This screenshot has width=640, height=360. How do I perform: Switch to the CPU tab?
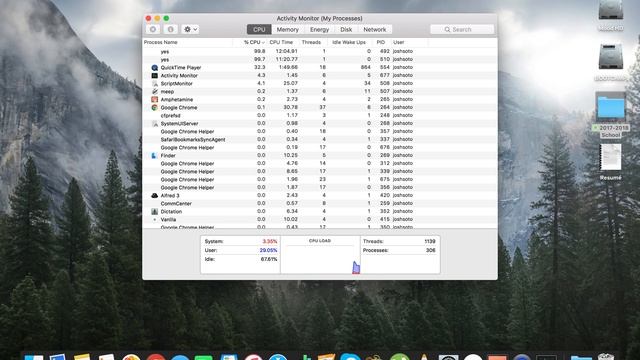pos(259,29)
